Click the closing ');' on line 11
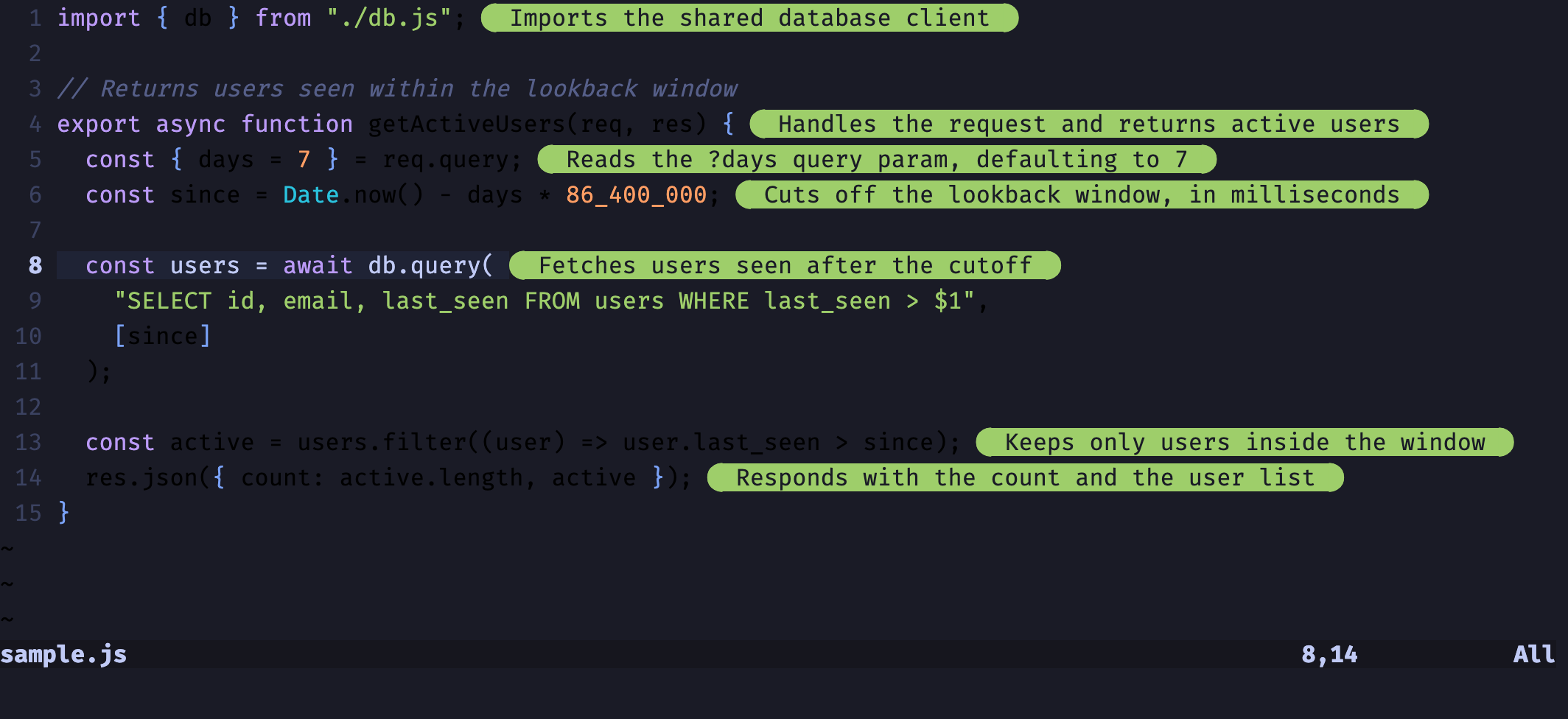Viewport: 1568px width, 719px height. [x=99, y=371]
